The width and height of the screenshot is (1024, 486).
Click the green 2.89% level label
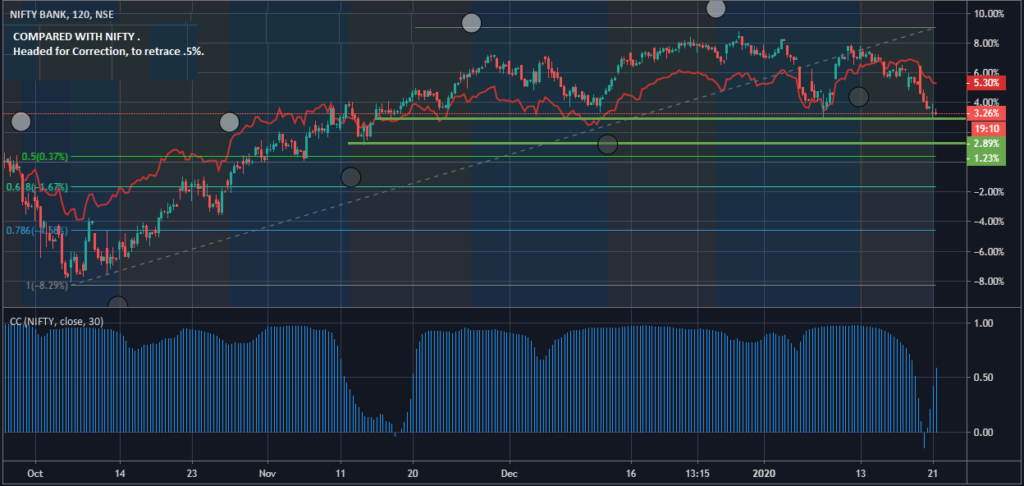click(986, 143)
